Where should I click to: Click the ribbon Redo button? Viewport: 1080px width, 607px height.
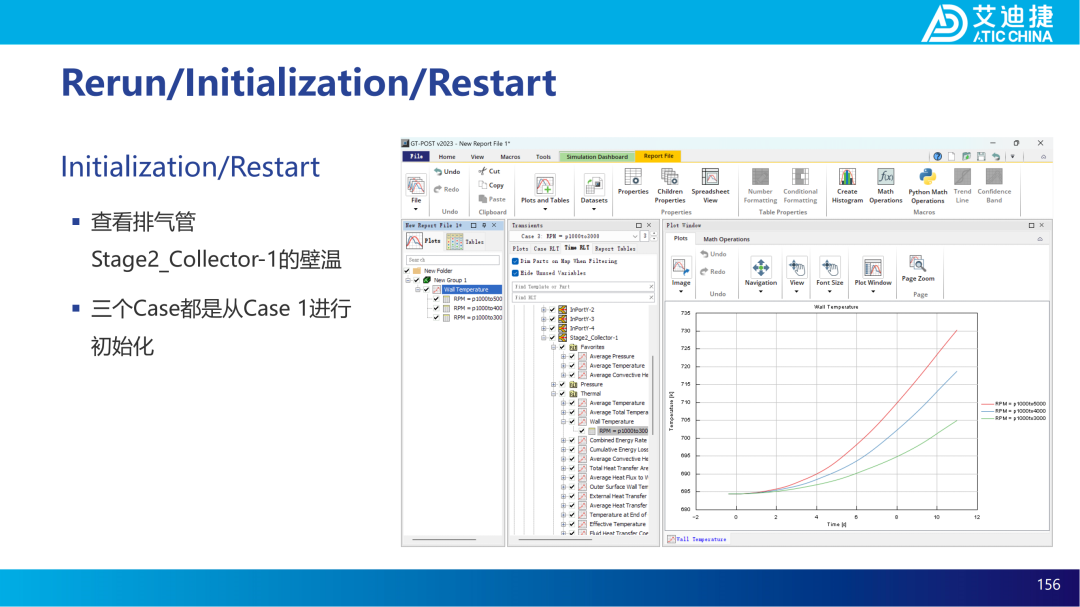click(x=446, y=189)
